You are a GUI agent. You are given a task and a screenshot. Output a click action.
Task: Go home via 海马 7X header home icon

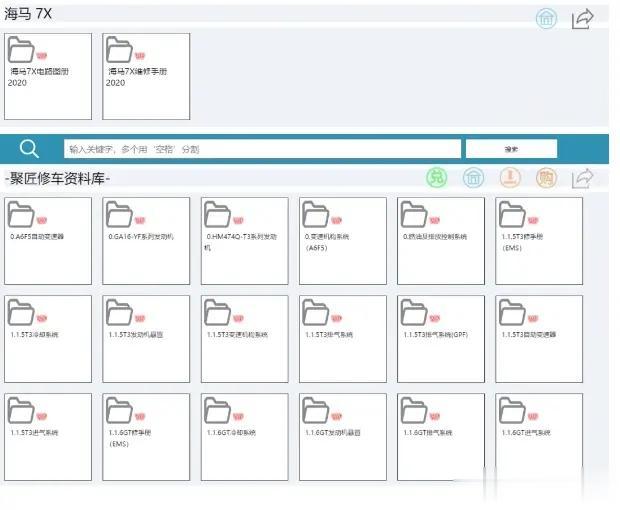click(x=546, y=18)
